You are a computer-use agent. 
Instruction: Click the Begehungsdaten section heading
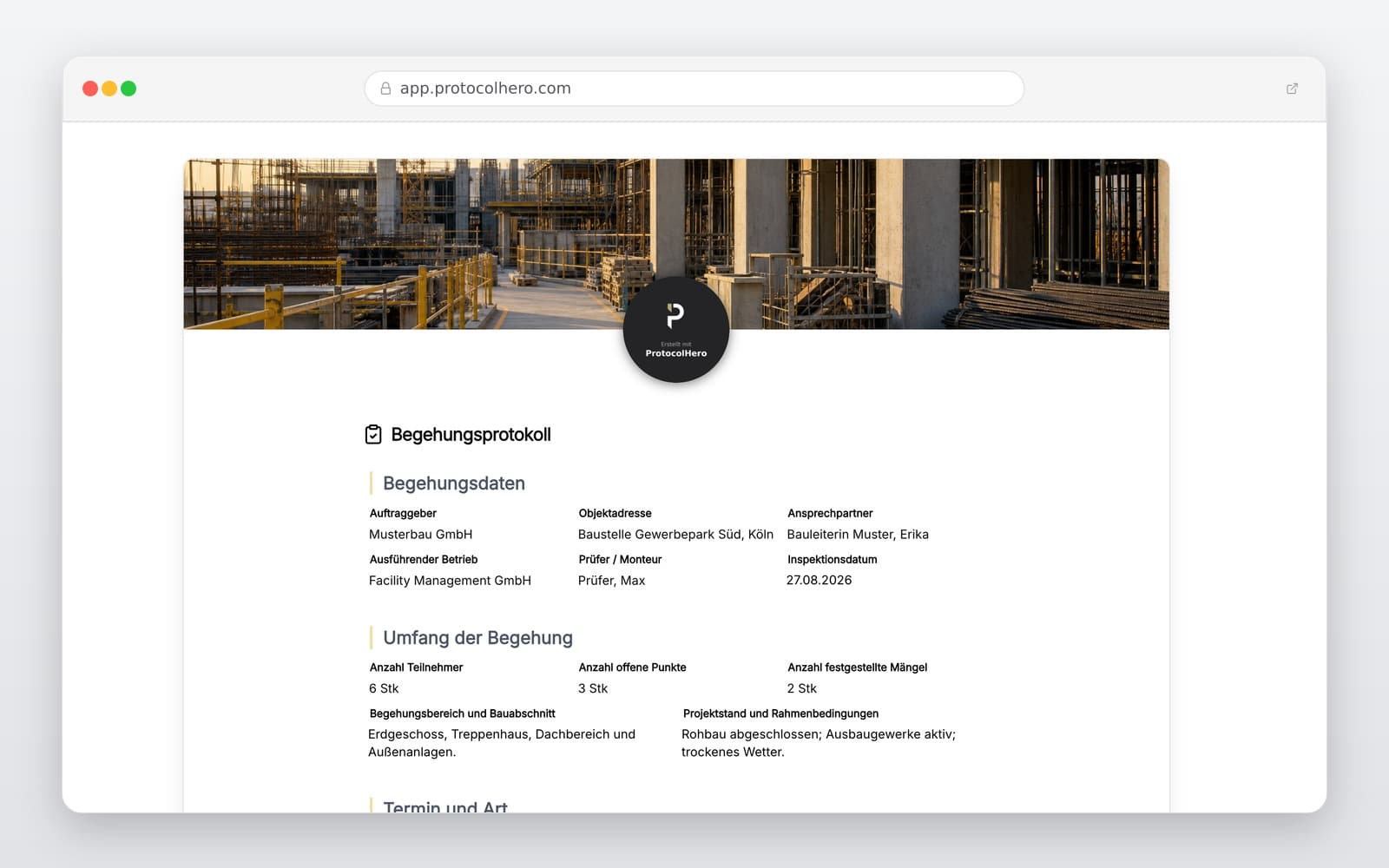[x=454, y=483]
